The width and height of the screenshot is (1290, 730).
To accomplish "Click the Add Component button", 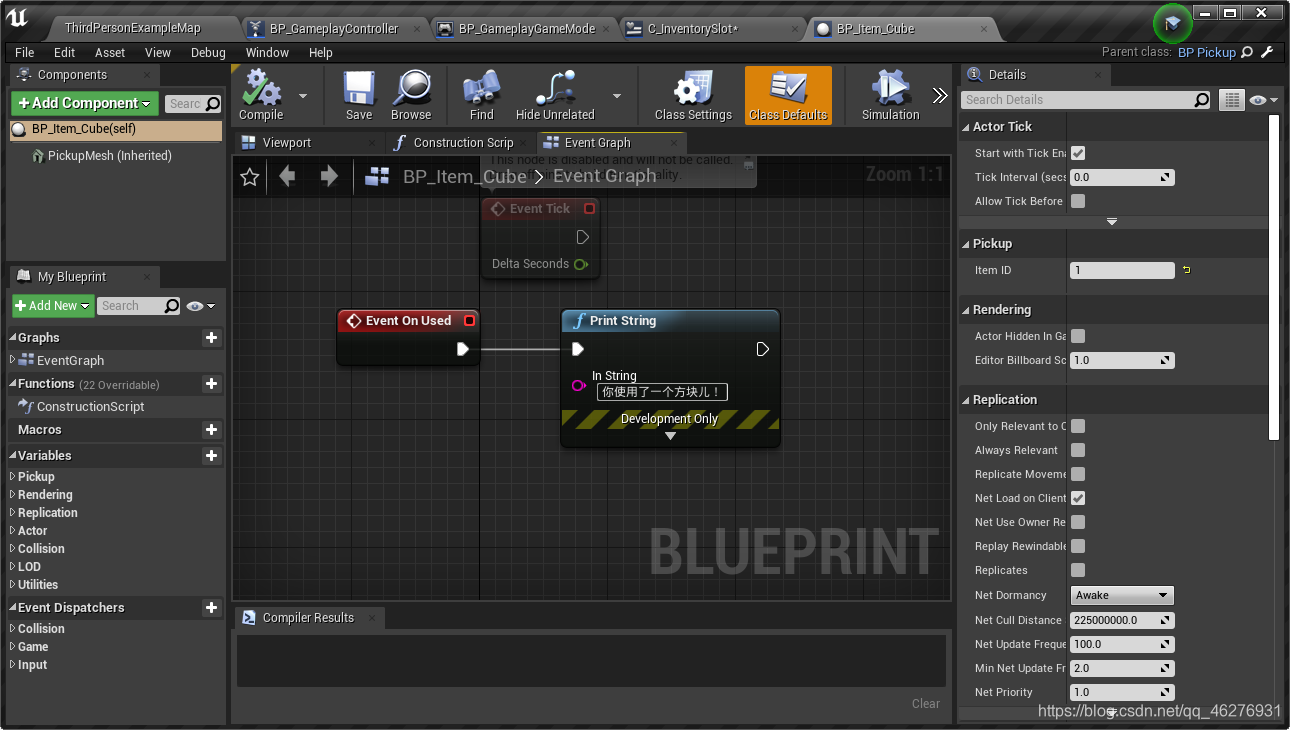I will click(84, 103).
